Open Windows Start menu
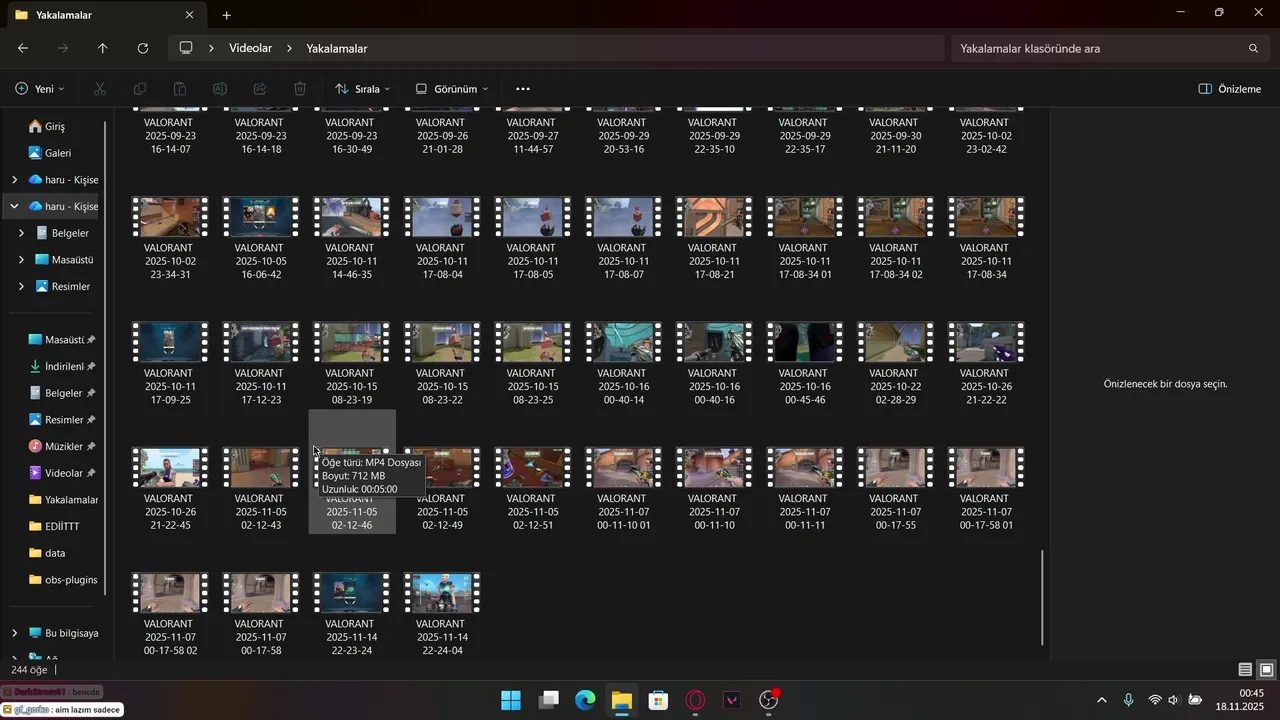This screenshot has height=720, width=1280. tap(511, 700)
